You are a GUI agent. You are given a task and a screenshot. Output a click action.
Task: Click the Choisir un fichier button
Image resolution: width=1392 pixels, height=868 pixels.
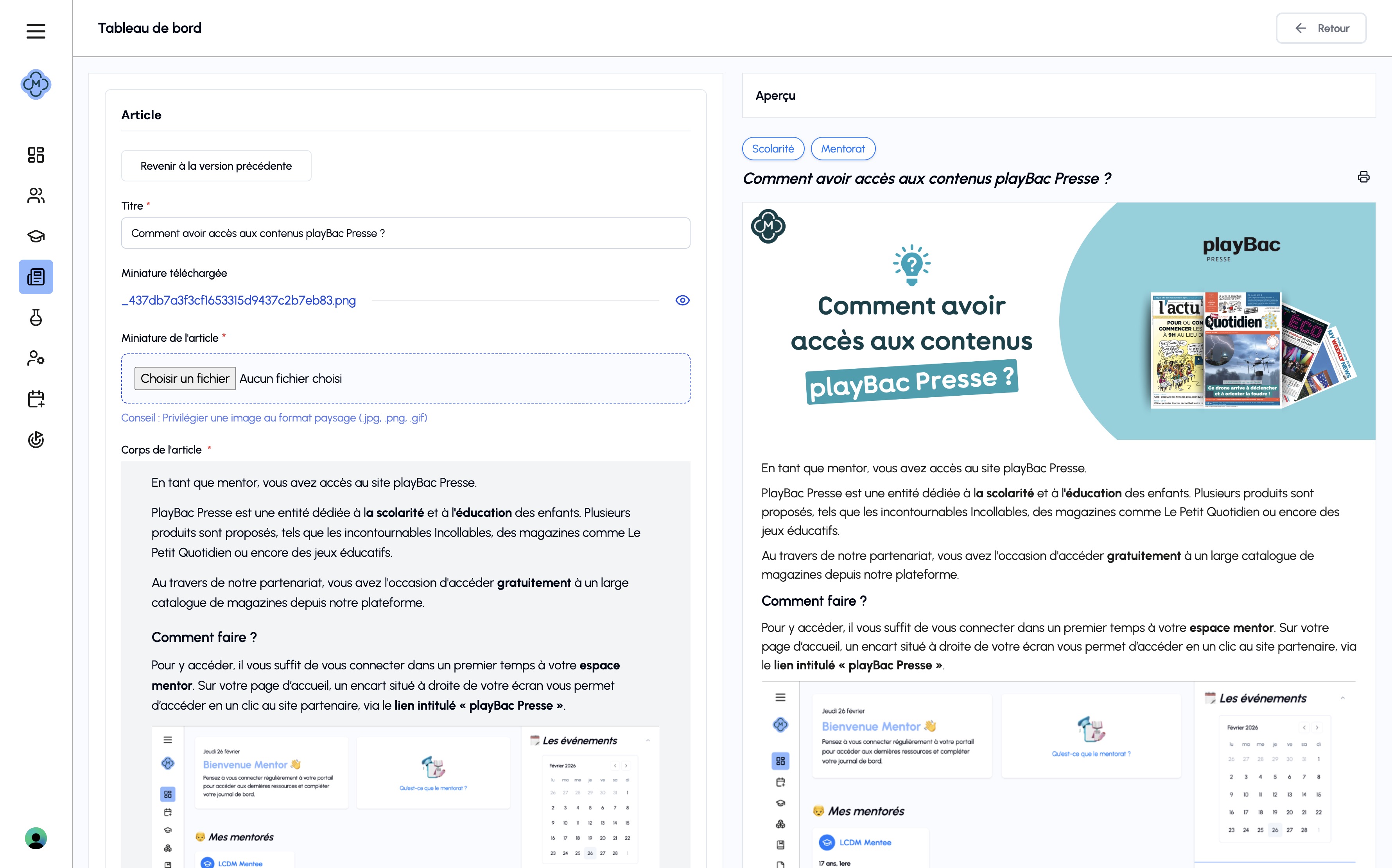click(x=185, y=378)
